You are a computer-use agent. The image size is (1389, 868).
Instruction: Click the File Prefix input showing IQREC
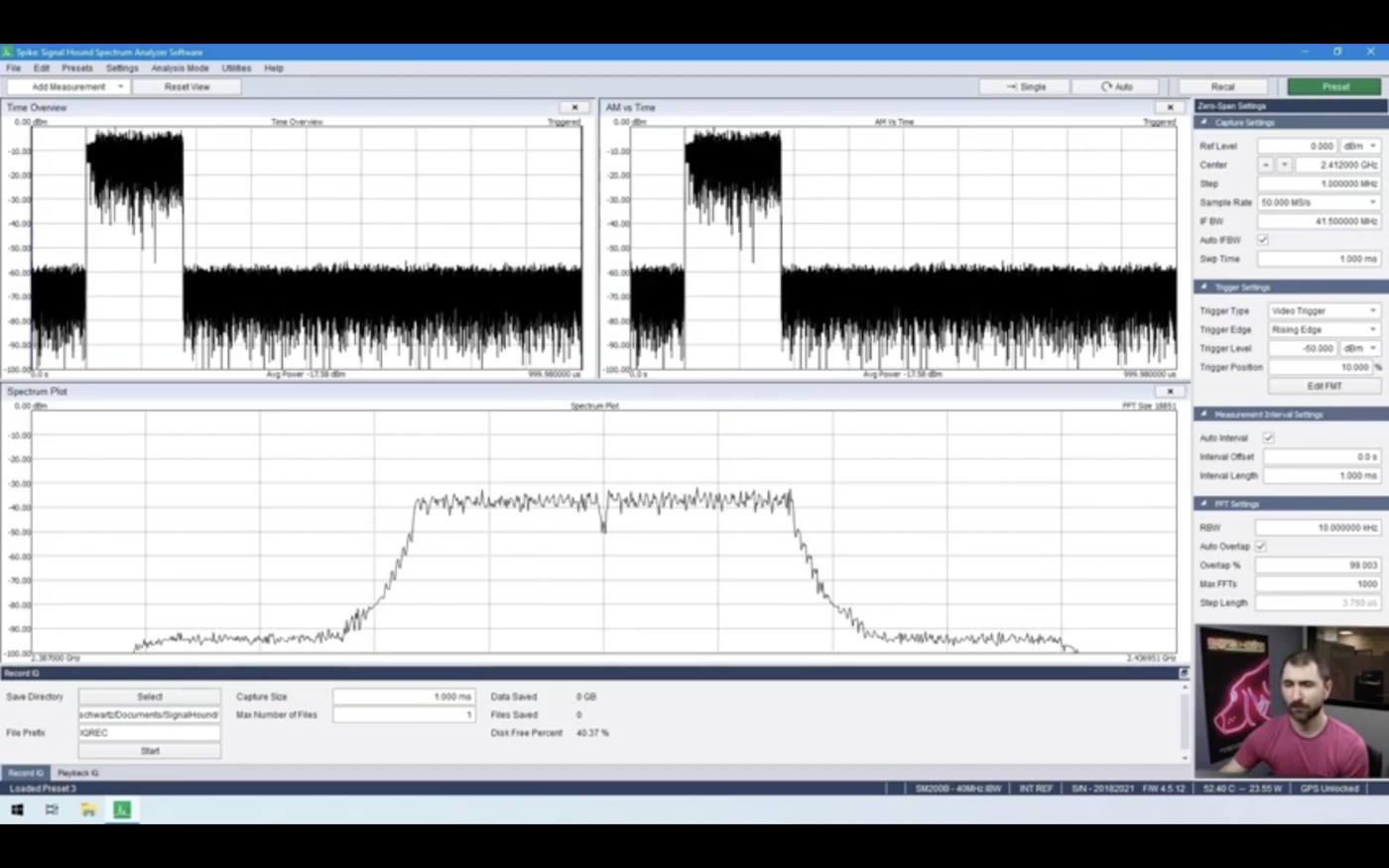[x=149, y=732]
